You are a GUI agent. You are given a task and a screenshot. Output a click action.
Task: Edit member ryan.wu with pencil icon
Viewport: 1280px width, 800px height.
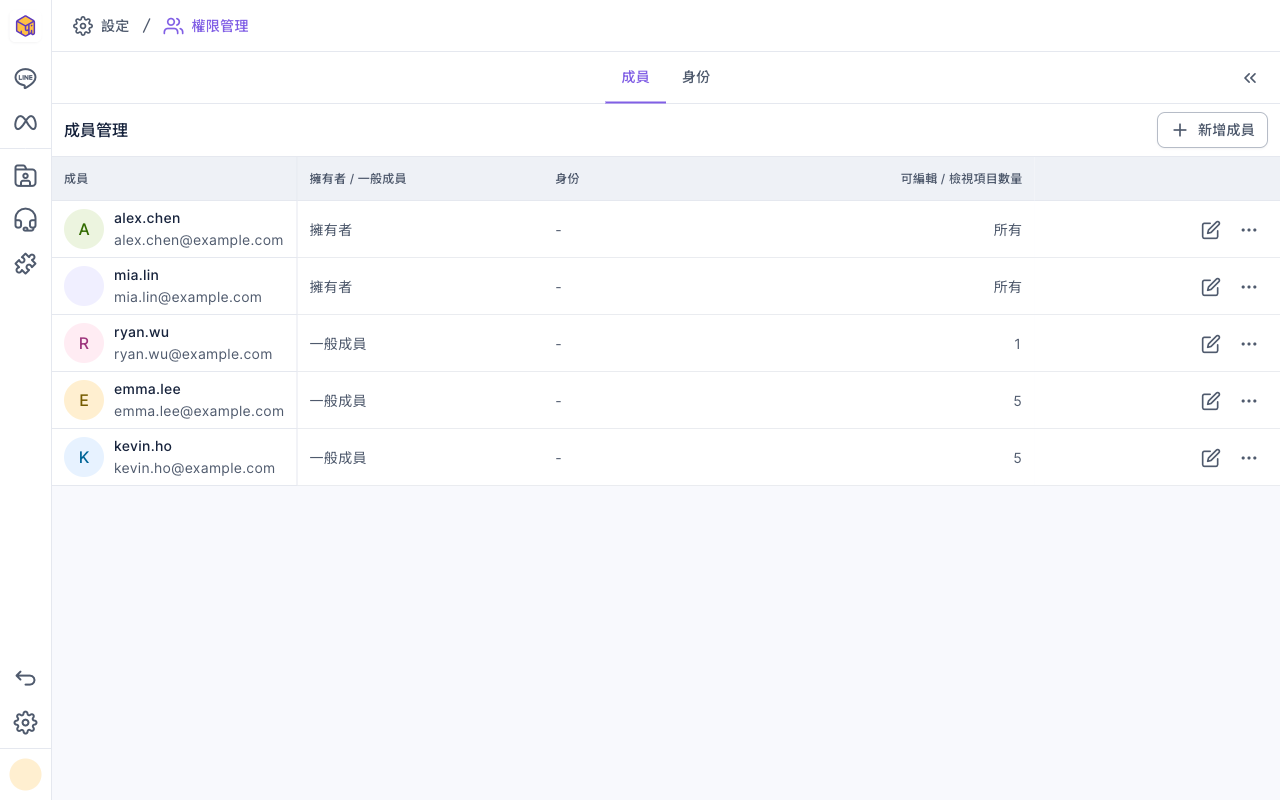pyautogui.click(x=1211, y=344)
